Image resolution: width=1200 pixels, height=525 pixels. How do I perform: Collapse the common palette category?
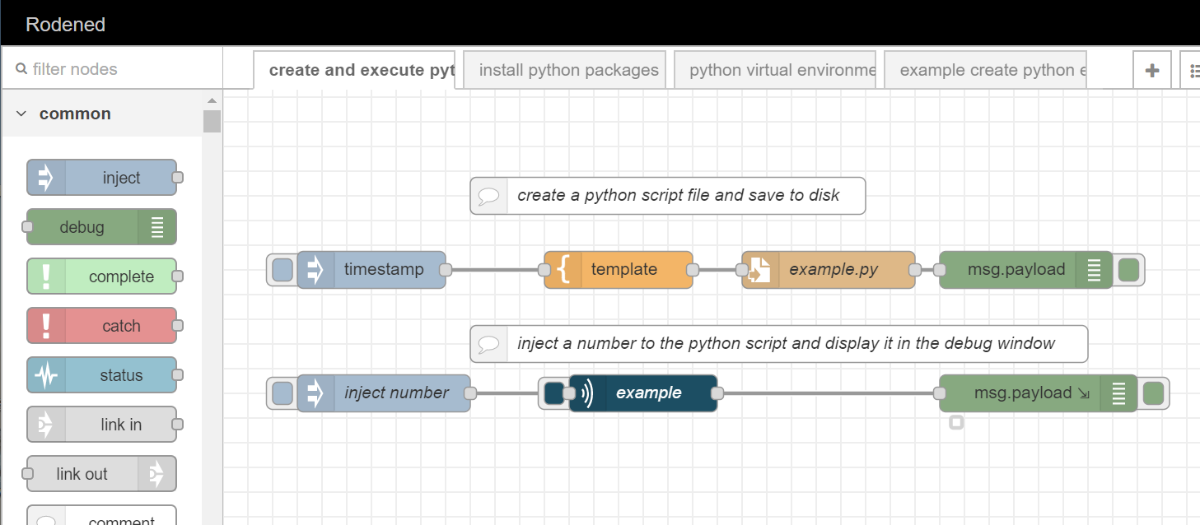tap(101, 114)
